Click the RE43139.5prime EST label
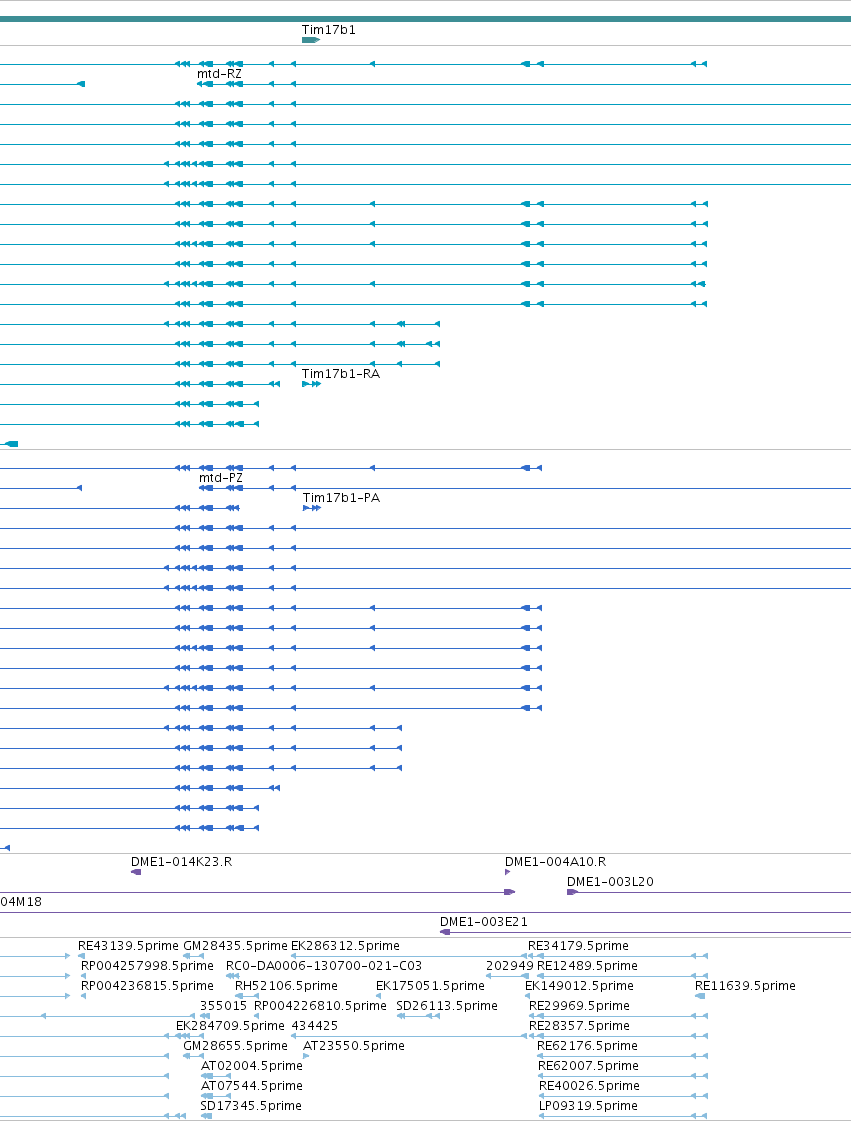The width and height of the screenshot is (851, 1121). click(128, 946)
